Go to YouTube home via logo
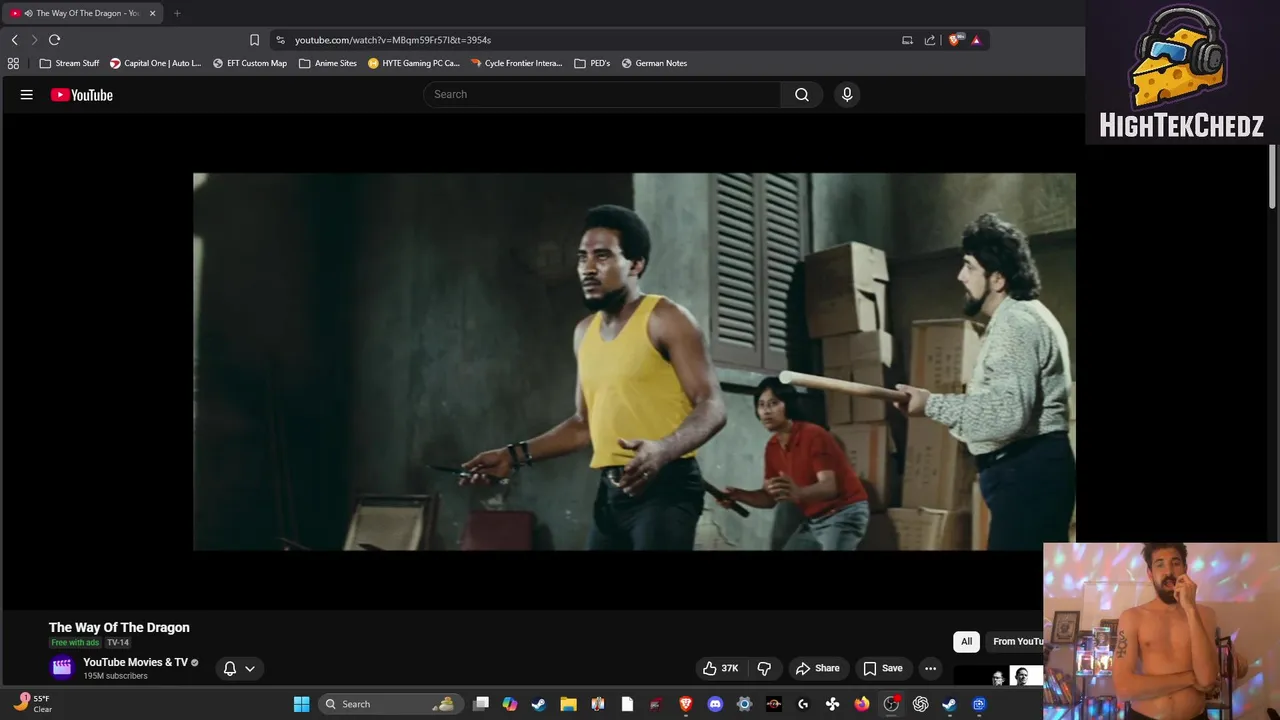 82,95
